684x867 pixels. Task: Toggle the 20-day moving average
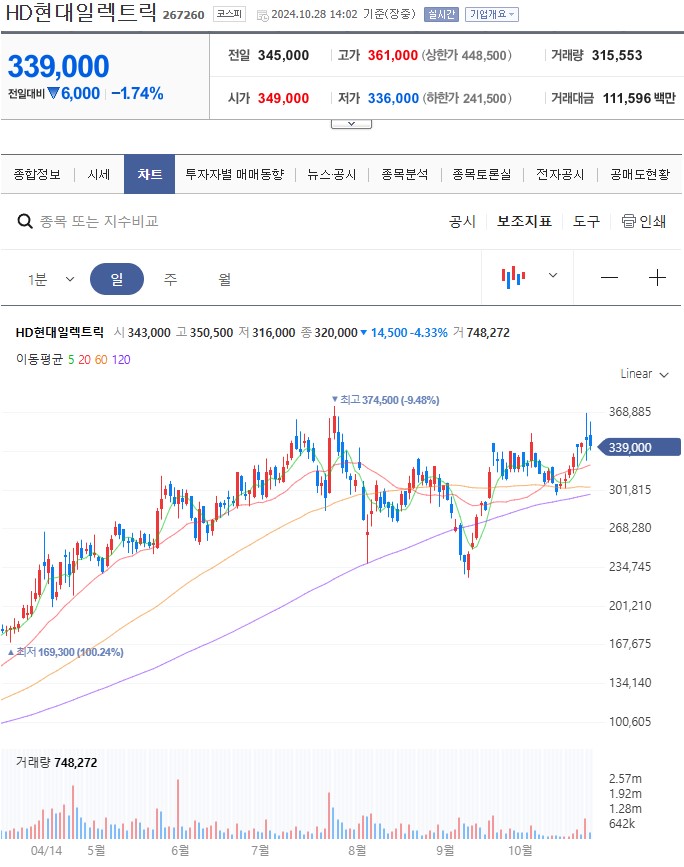[x=84, y=360]
